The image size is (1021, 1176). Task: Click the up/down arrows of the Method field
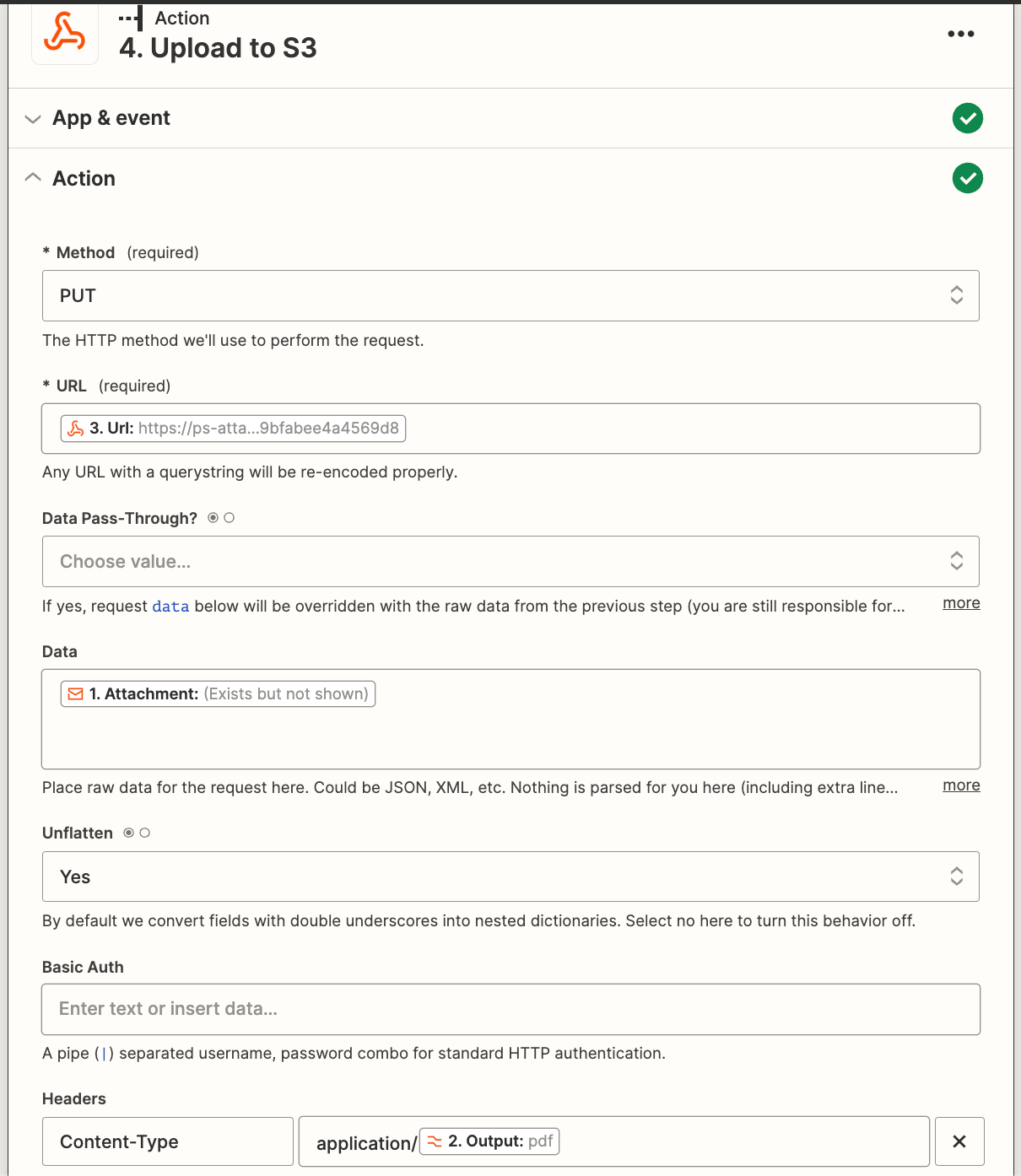coord(956,294)
